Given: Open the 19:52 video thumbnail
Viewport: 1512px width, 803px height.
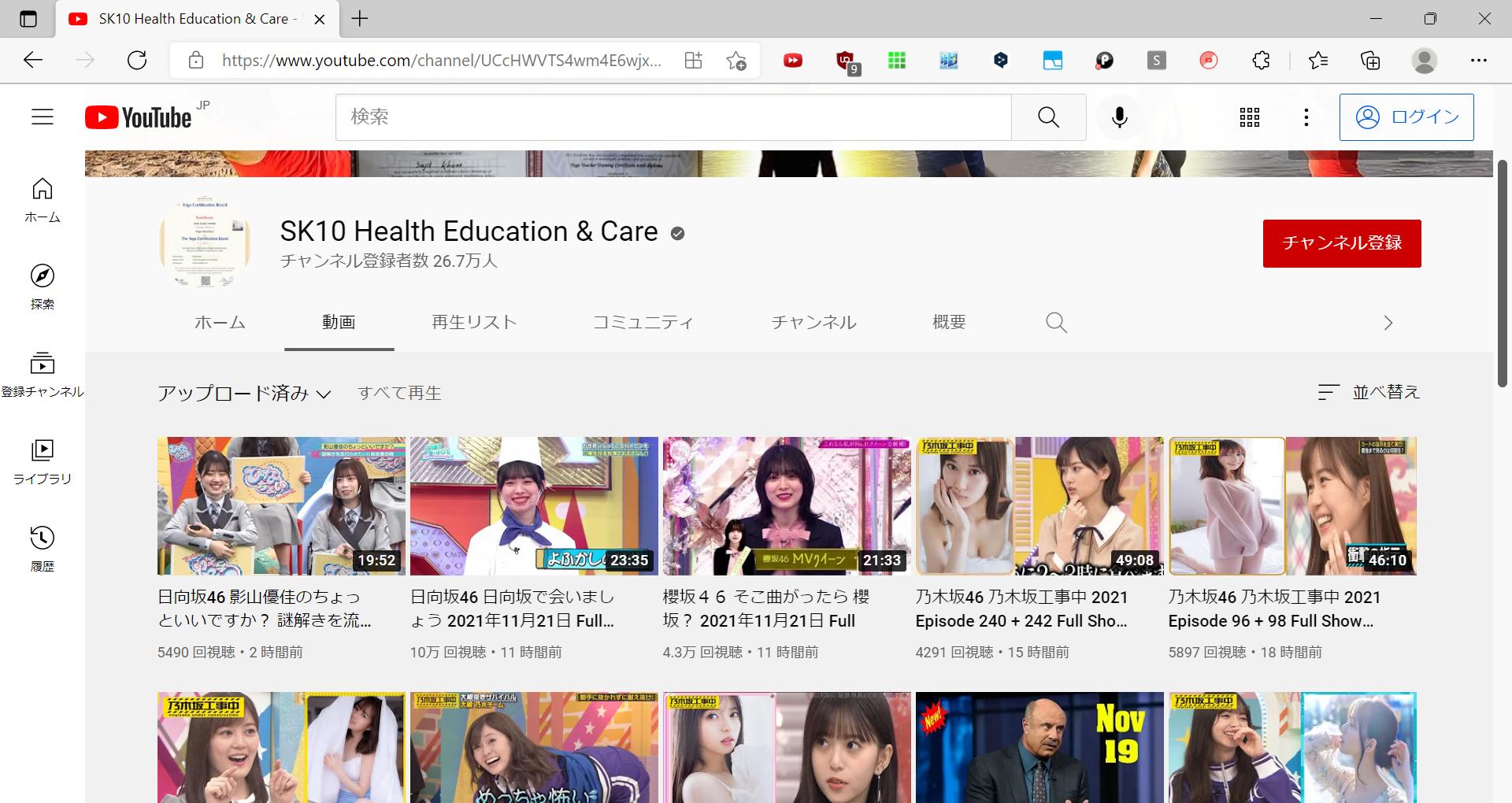Looking at the screenshot, I should (281, 506).
